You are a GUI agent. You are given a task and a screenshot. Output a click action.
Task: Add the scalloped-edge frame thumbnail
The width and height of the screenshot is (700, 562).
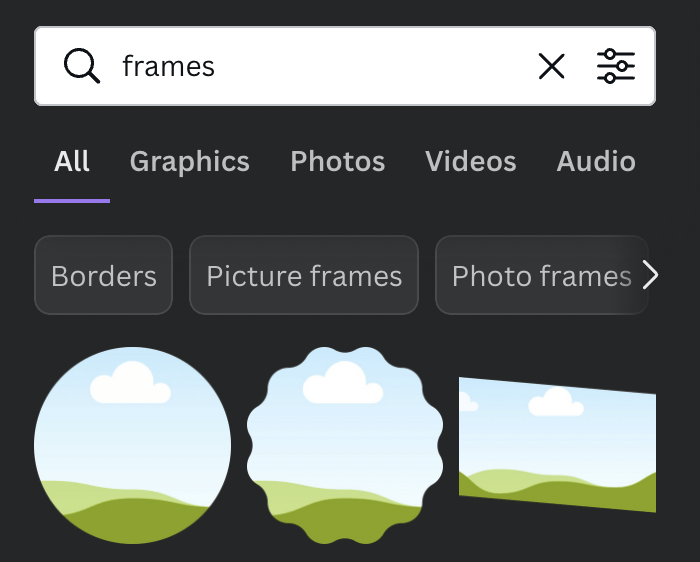point(345,445)
